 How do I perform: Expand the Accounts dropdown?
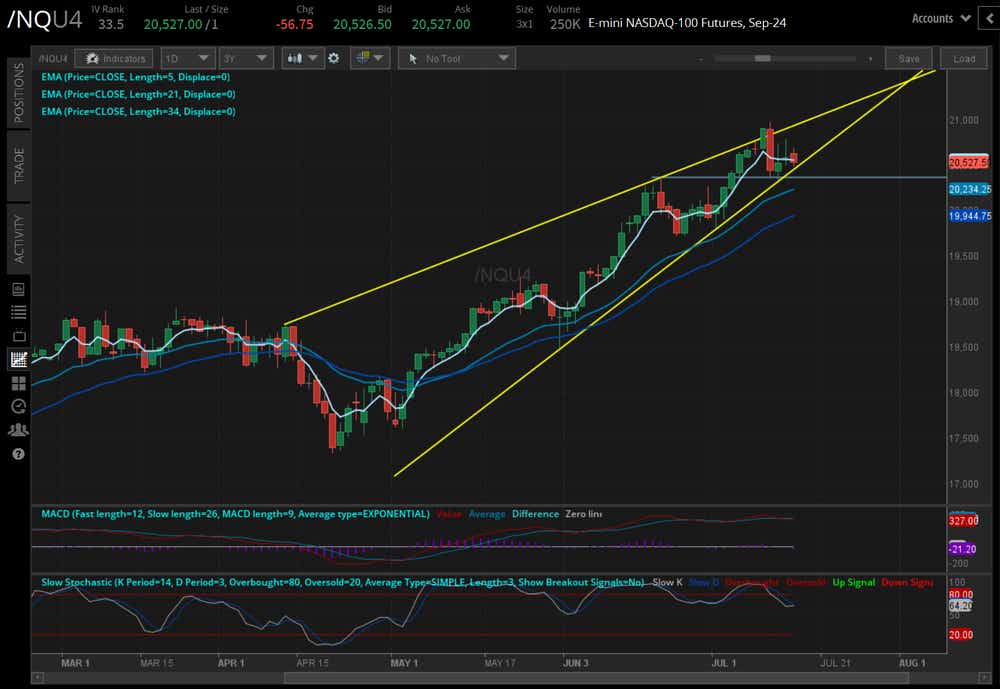pos(938,17)
